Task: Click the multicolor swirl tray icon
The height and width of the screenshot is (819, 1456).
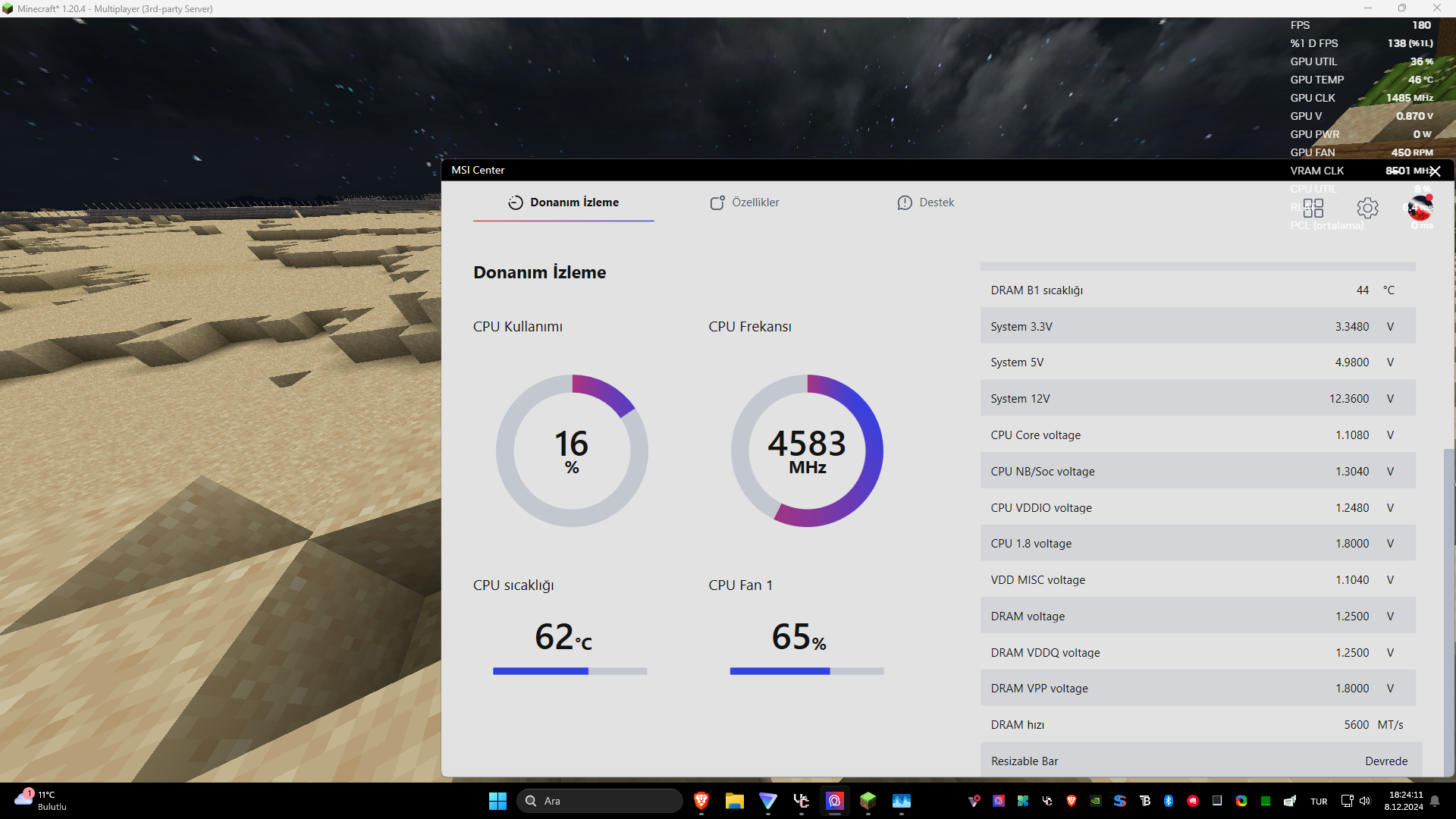Action: [x=1241, y=801]
